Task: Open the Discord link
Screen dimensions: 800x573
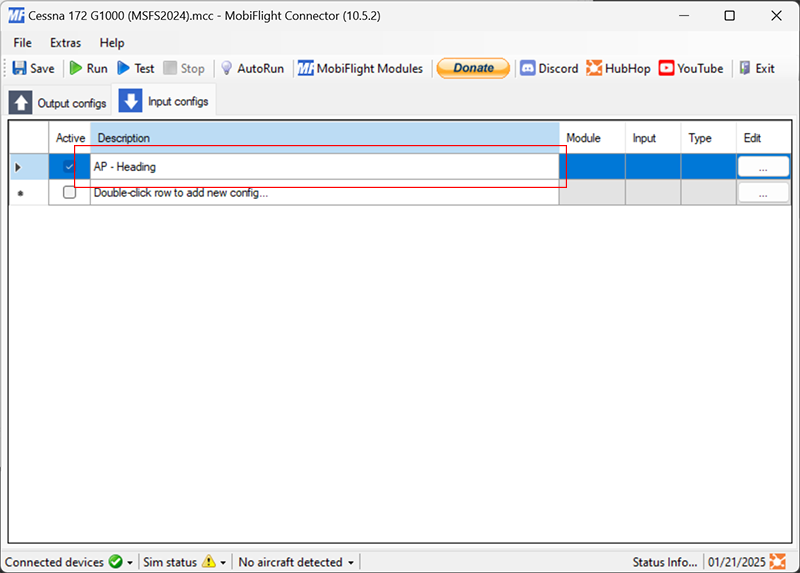Action: click(549, 68)
